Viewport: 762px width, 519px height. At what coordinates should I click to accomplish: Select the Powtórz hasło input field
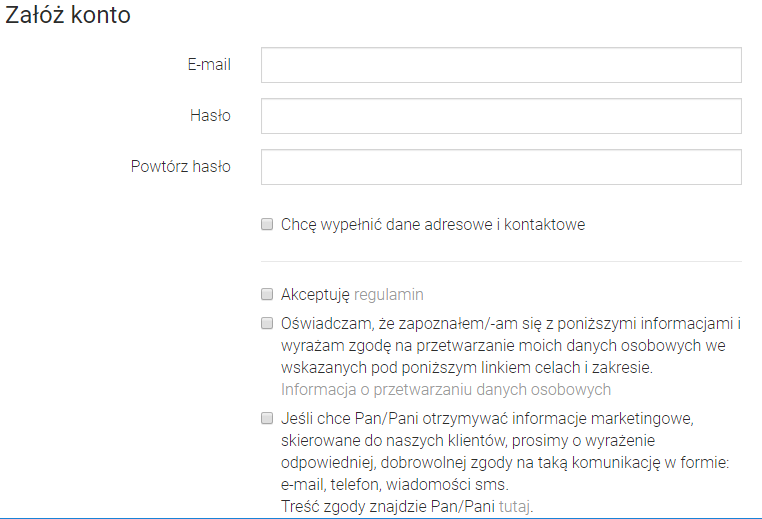501,167
